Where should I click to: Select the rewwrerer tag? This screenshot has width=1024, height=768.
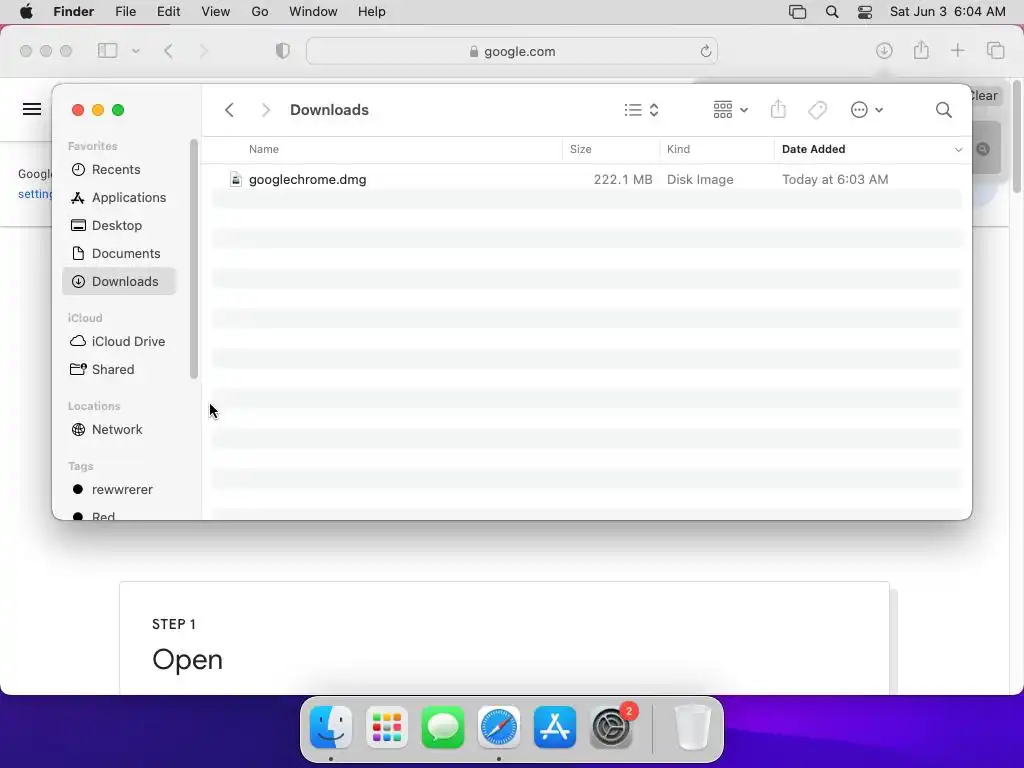(120, 490)
